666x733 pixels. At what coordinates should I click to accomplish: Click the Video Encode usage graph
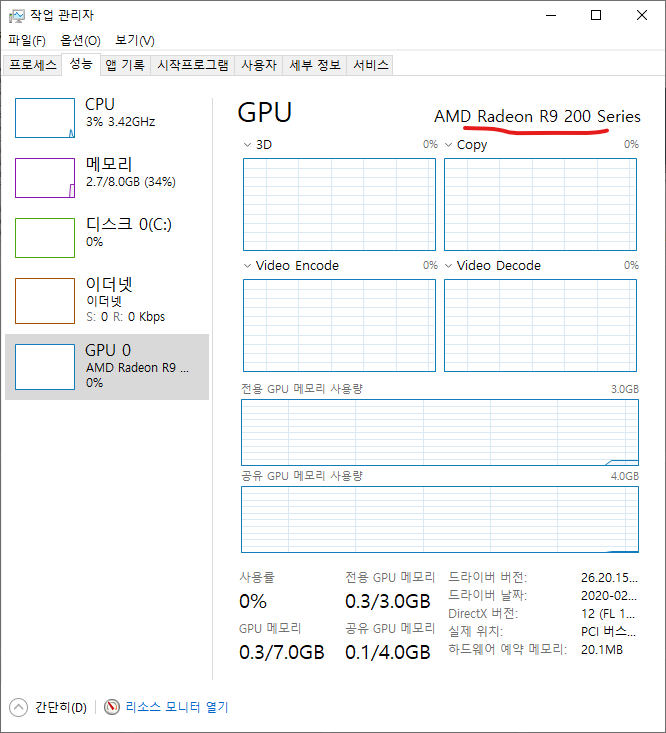339,325
